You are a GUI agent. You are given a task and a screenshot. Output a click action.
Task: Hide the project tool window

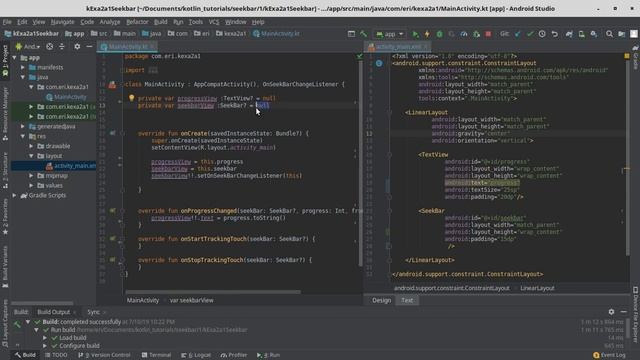(89, 47)
